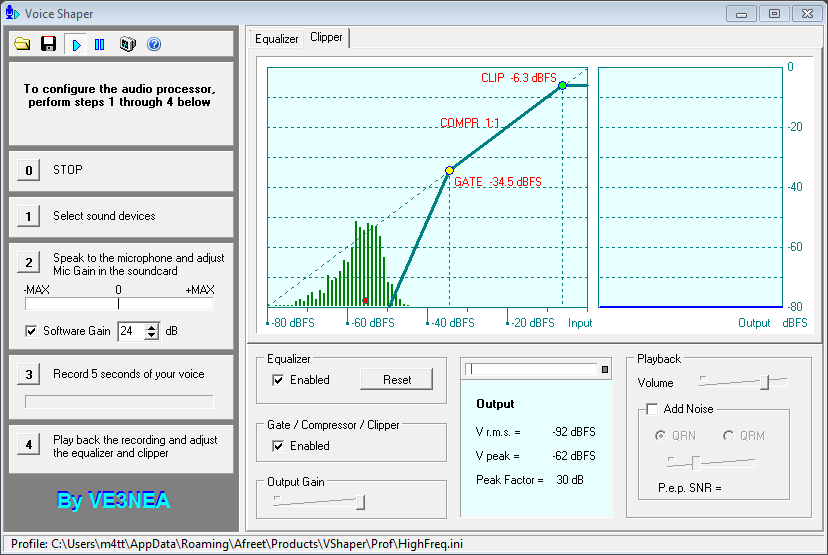Viewport: 828px width, 555px height.
Task: Open profile with the folder icon
Action: tap(22, 44)
